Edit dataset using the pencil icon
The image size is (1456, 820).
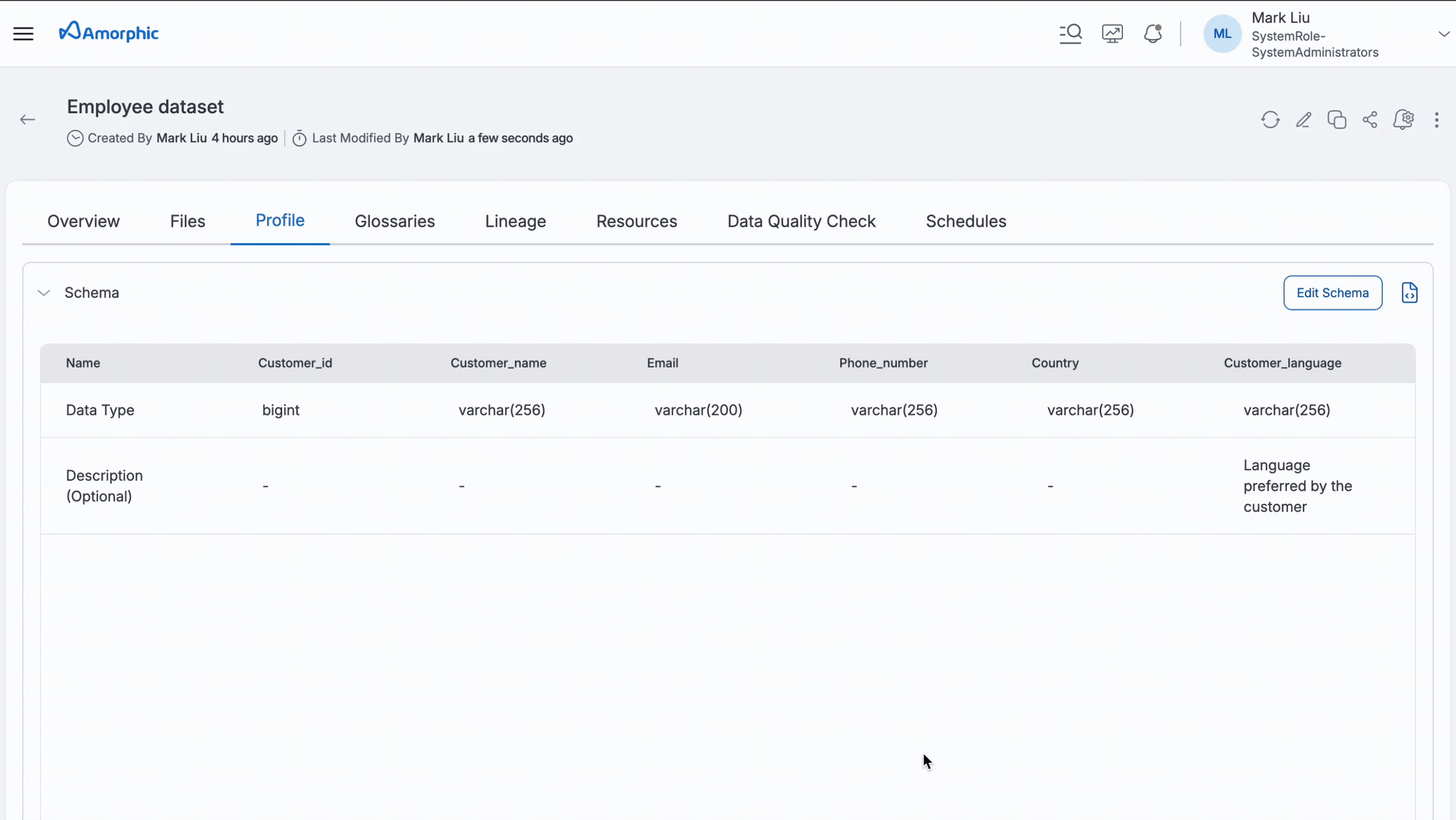[x=1303, y=120]
